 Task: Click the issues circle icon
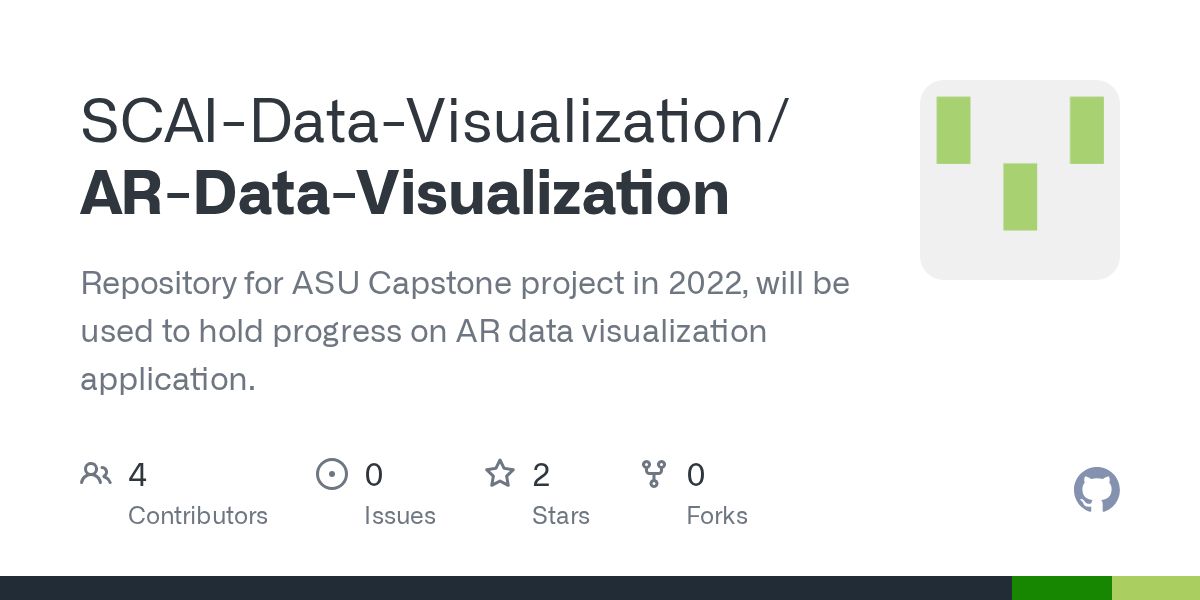pyautogui.click(x=331, y=474)
